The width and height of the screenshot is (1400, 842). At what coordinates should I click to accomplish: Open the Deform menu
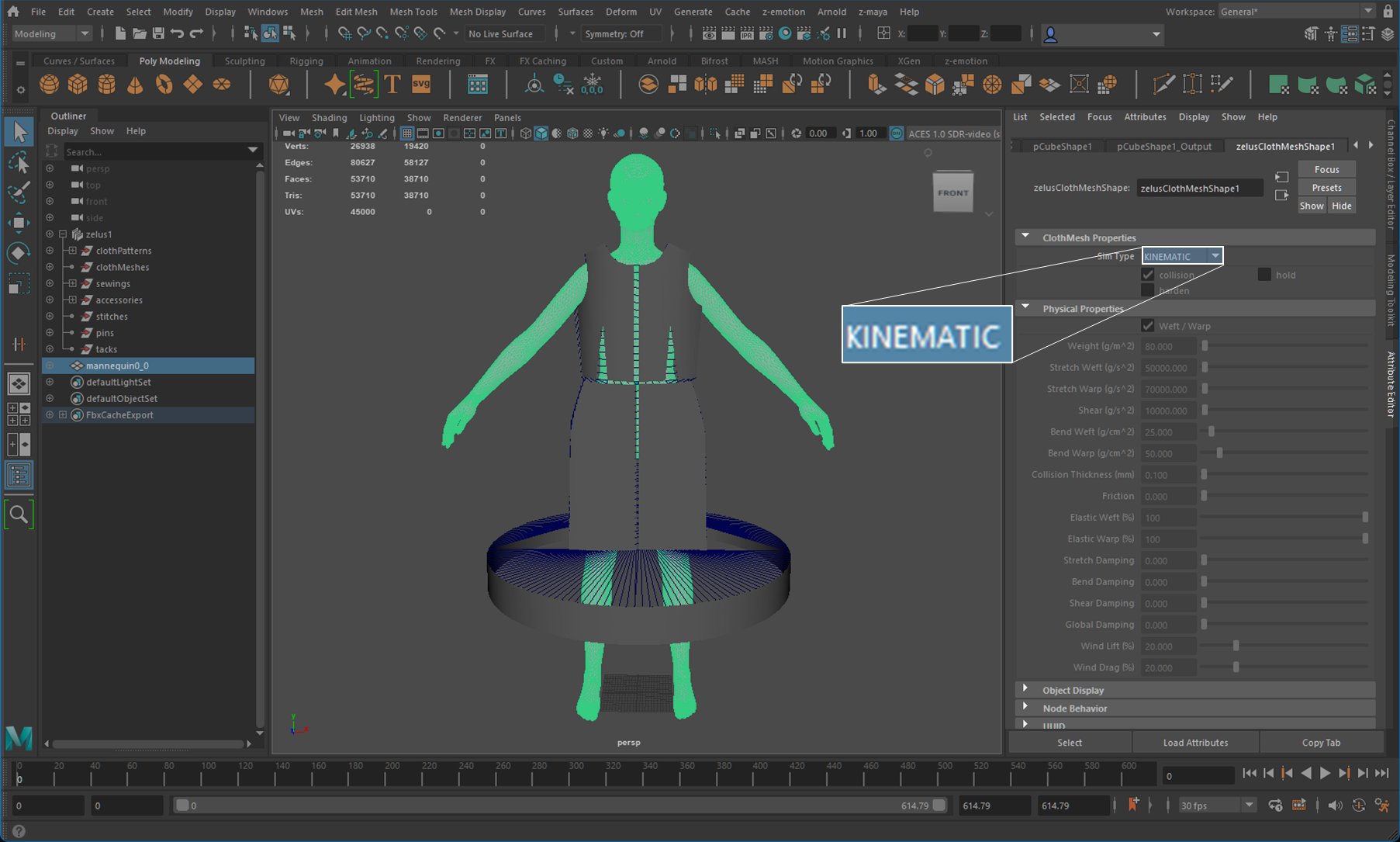(x=620, y=12)
